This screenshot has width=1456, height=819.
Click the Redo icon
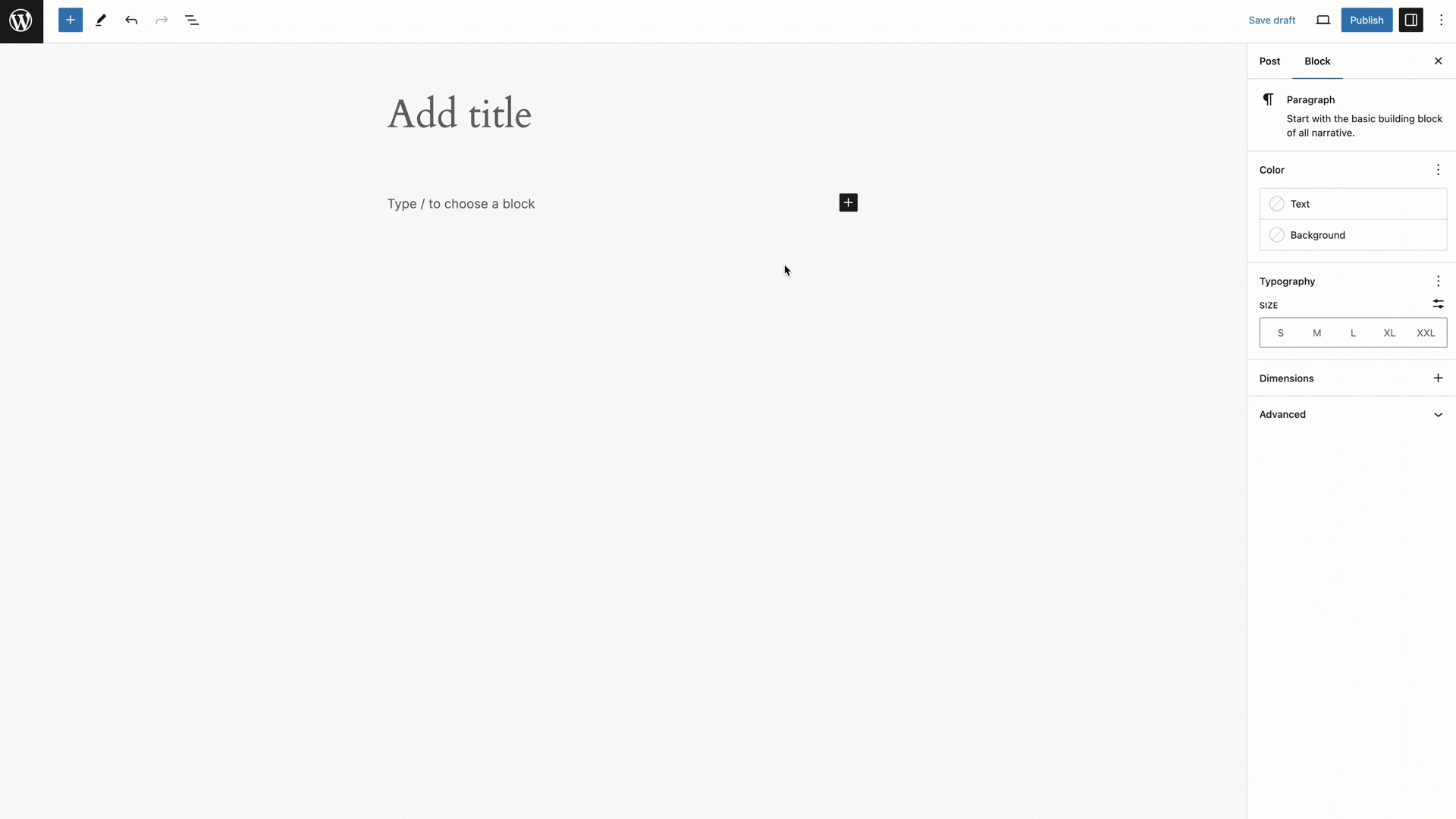pos(161,20)
